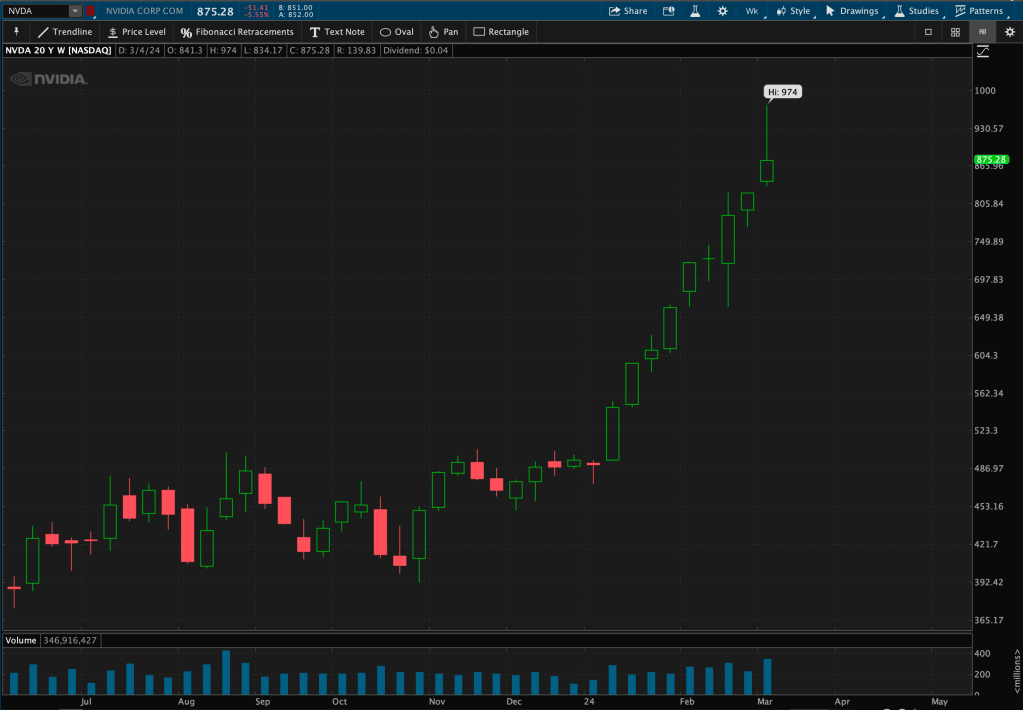Expand the Style dropdown menu

pos(793,11)
